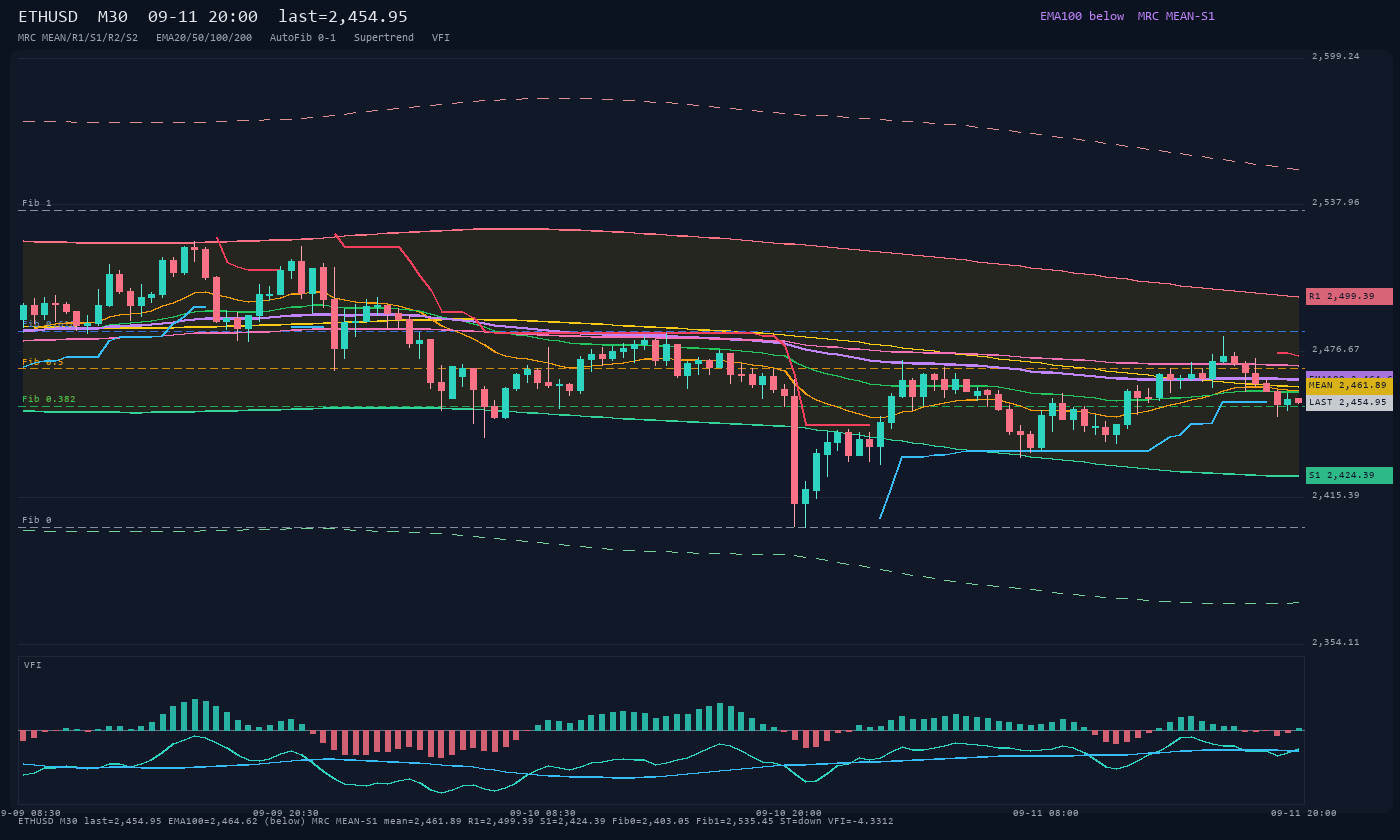Click the 'EMA20/50/100/200' legend entry

pos(204,38)
